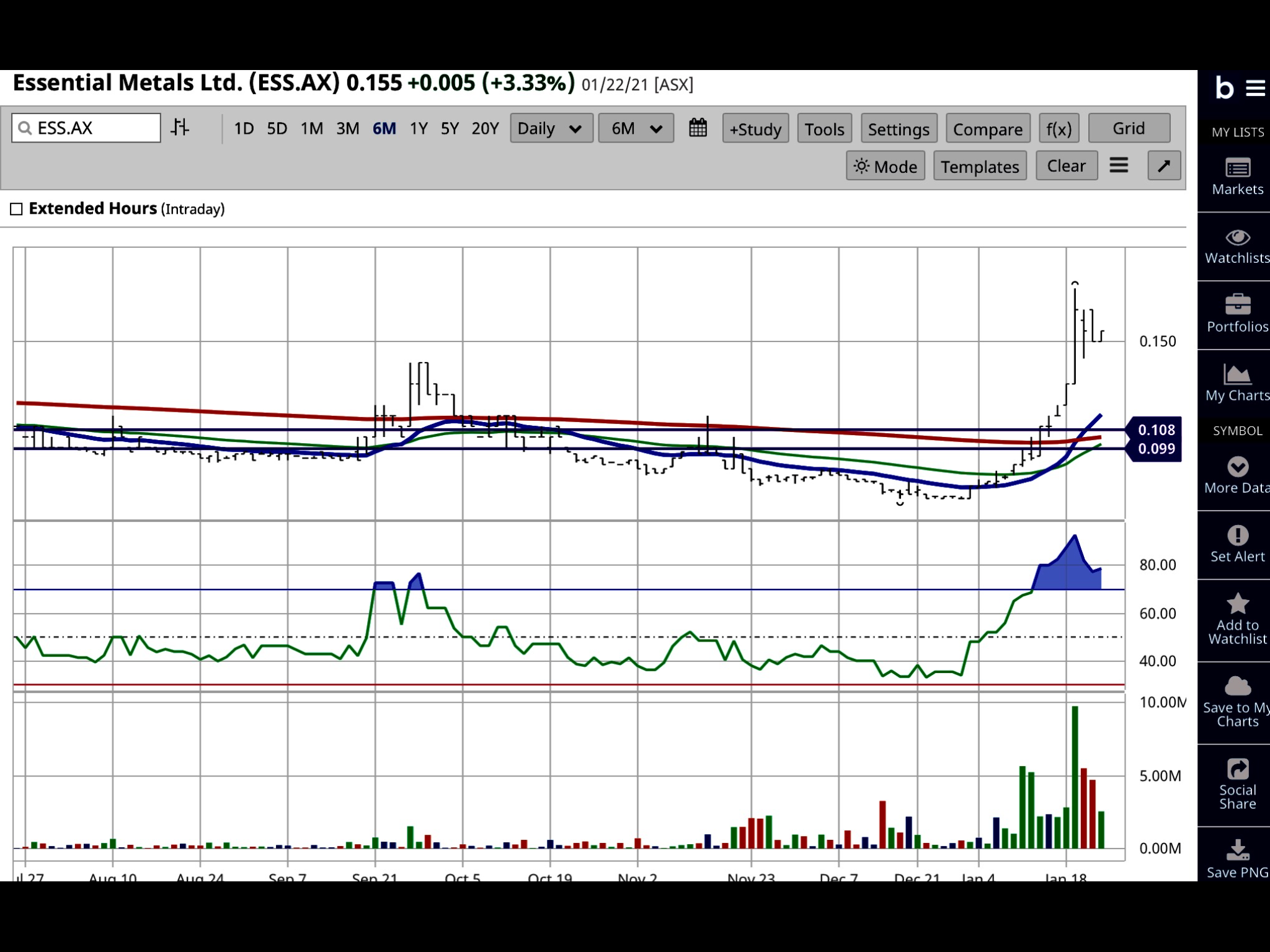This screenshot has height=952, width=1270.
Task: Click the Barchart logo icon
Action: (x=1224, y=87)
